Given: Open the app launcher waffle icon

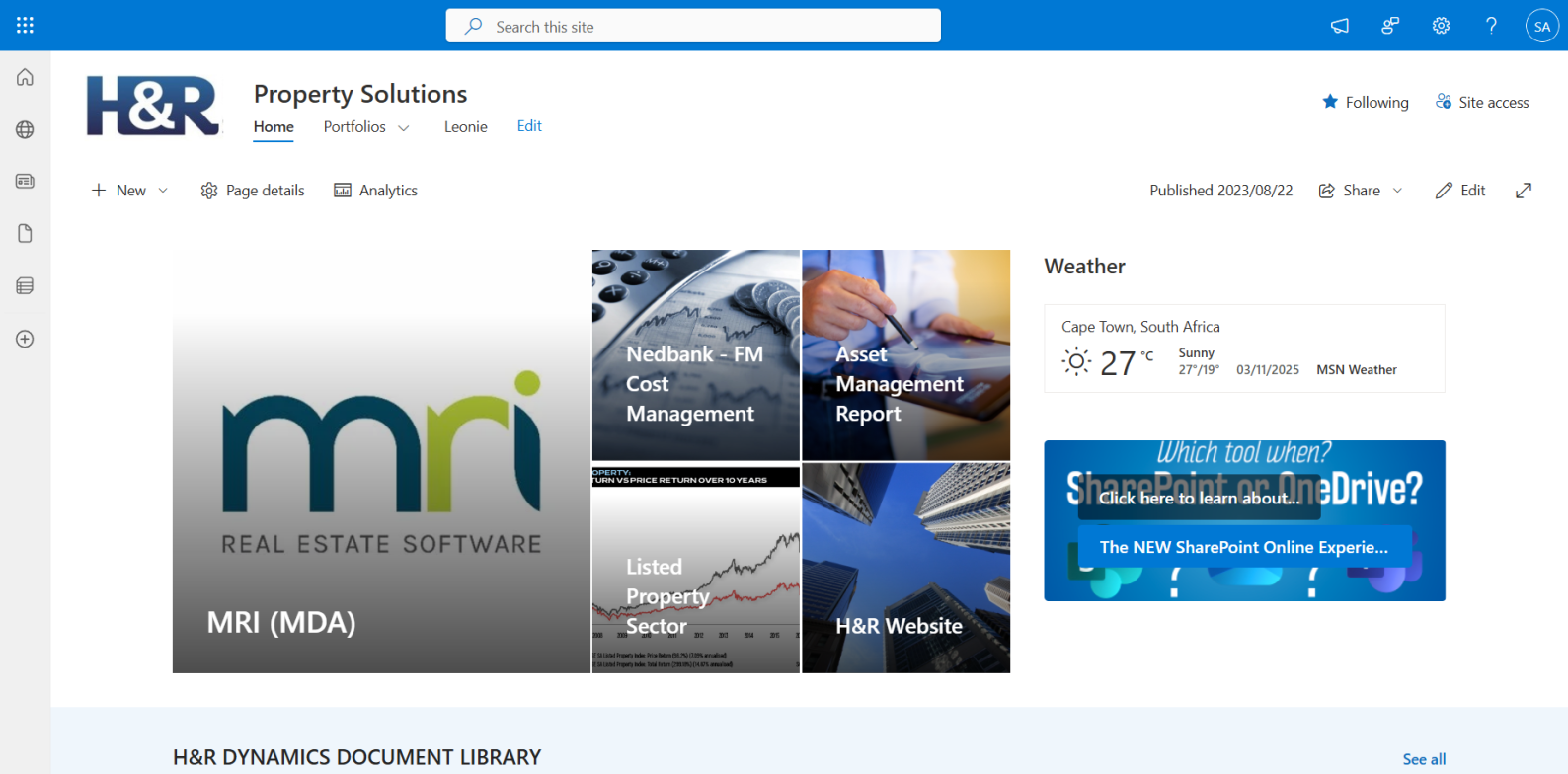Looking at the screenshot, I should 25,26.
